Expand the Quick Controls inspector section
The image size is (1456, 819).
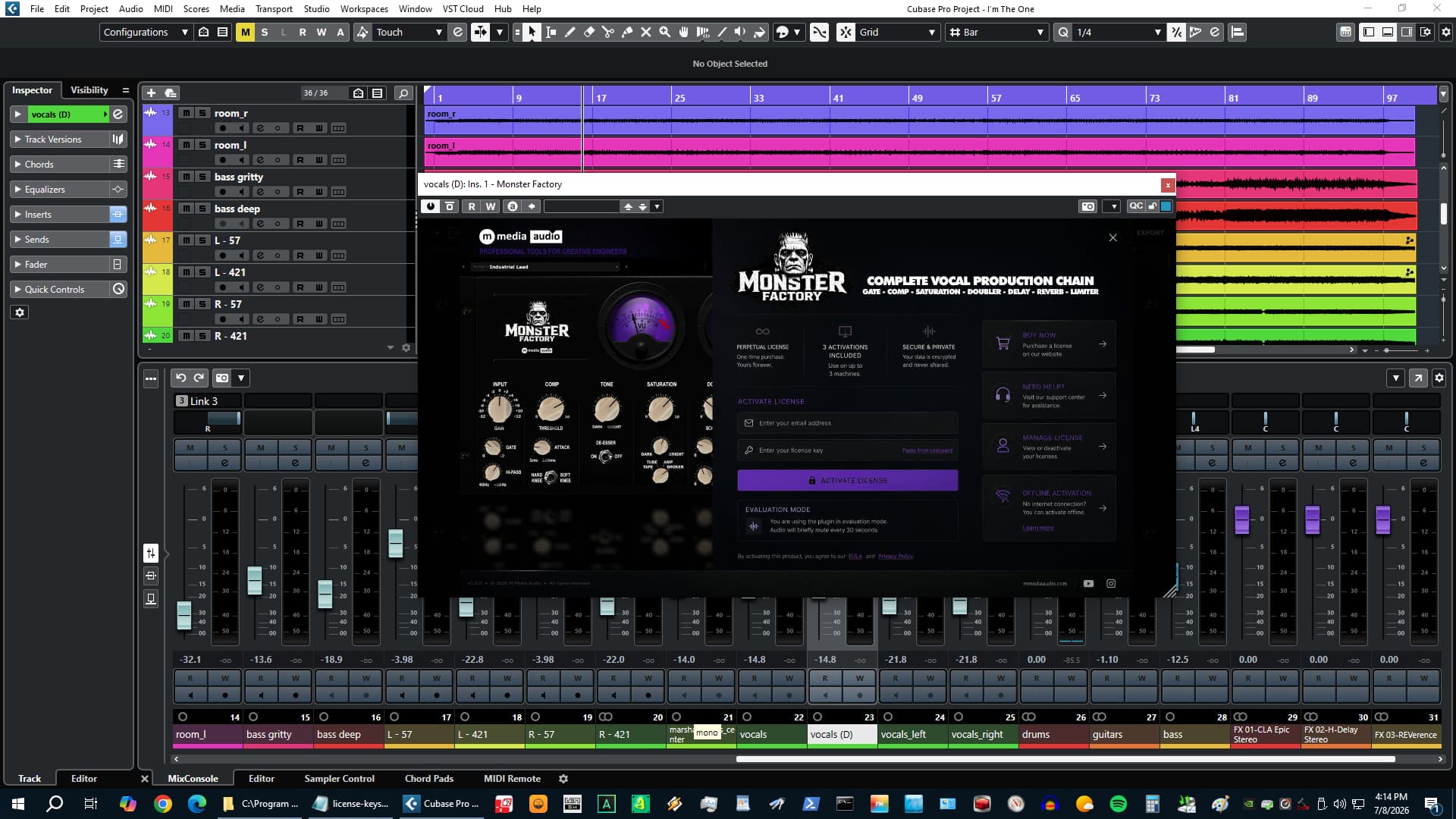[x=61, y=290]
